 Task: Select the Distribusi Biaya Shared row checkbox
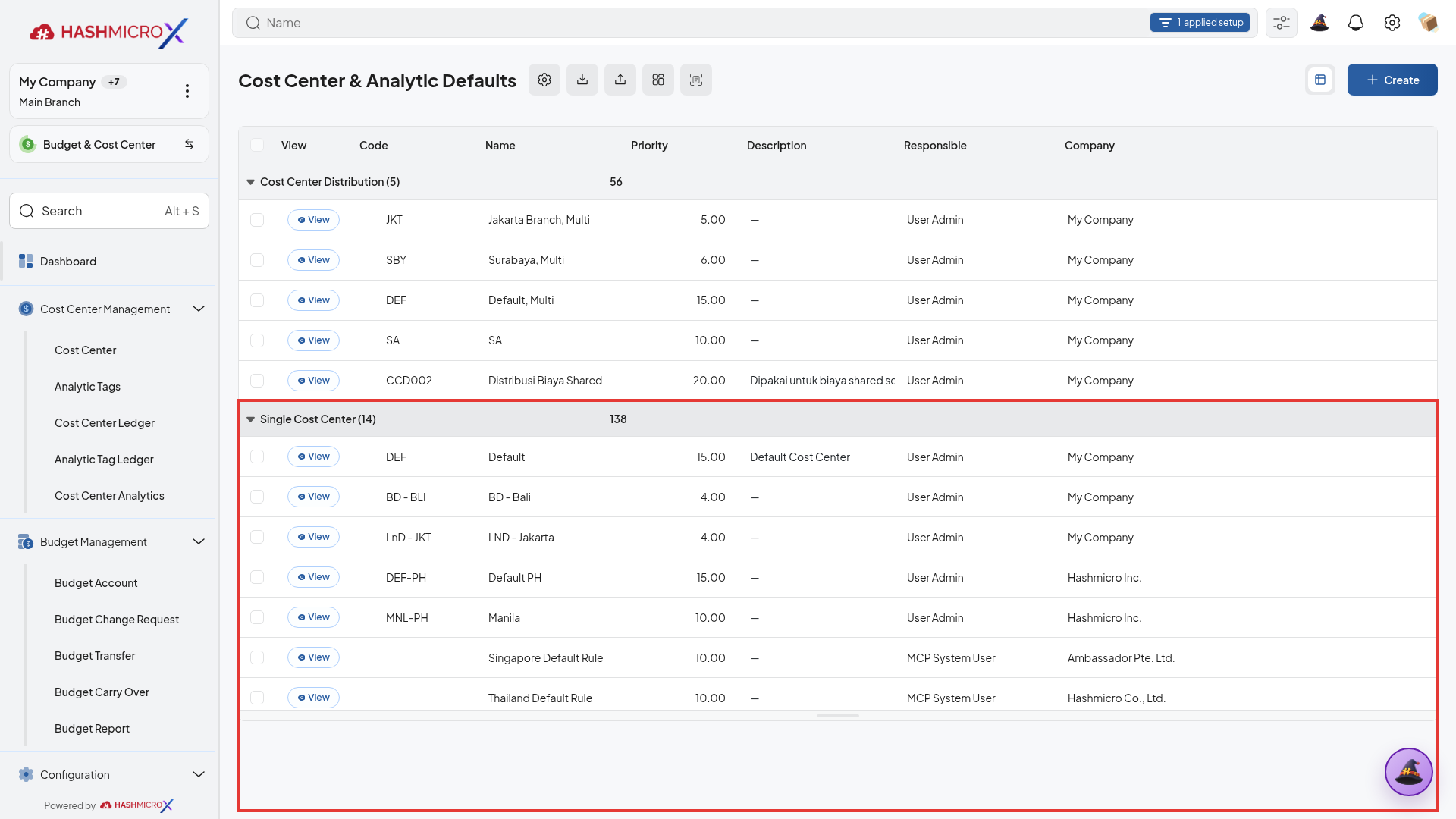(257, 381)
